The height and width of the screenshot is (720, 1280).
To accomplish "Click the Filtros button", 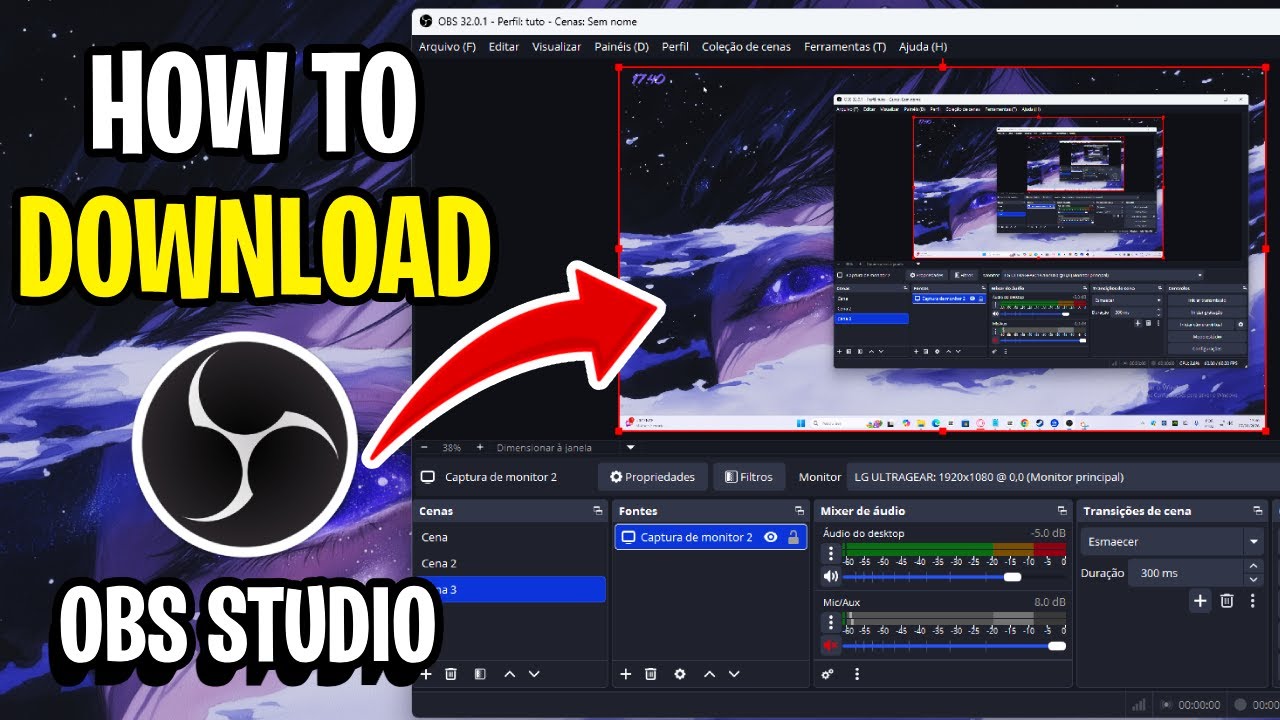I will click(x=749, y=477).
